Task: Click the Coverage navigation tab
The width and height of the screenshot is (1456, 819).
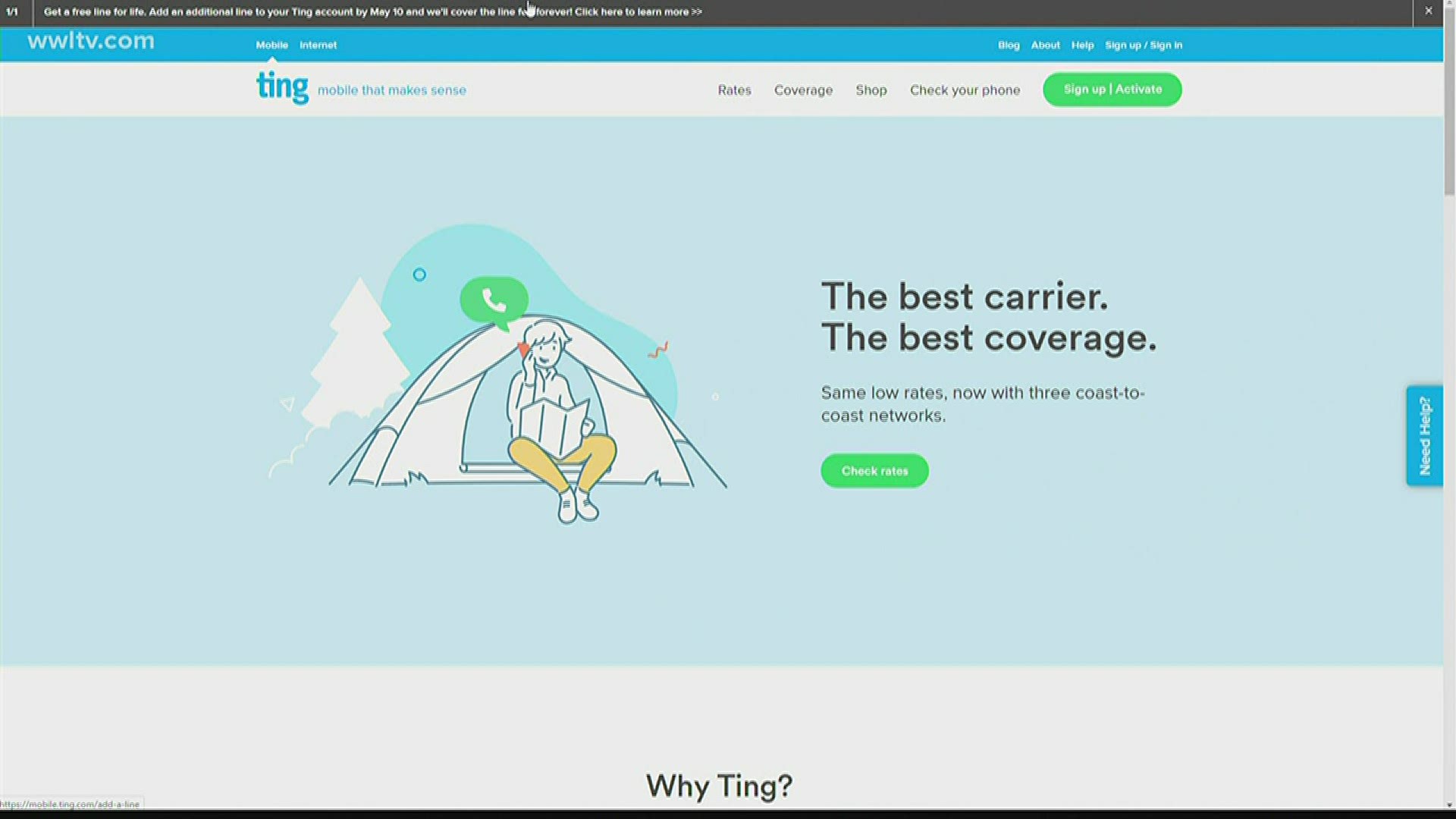Action: tap(803, 89)
